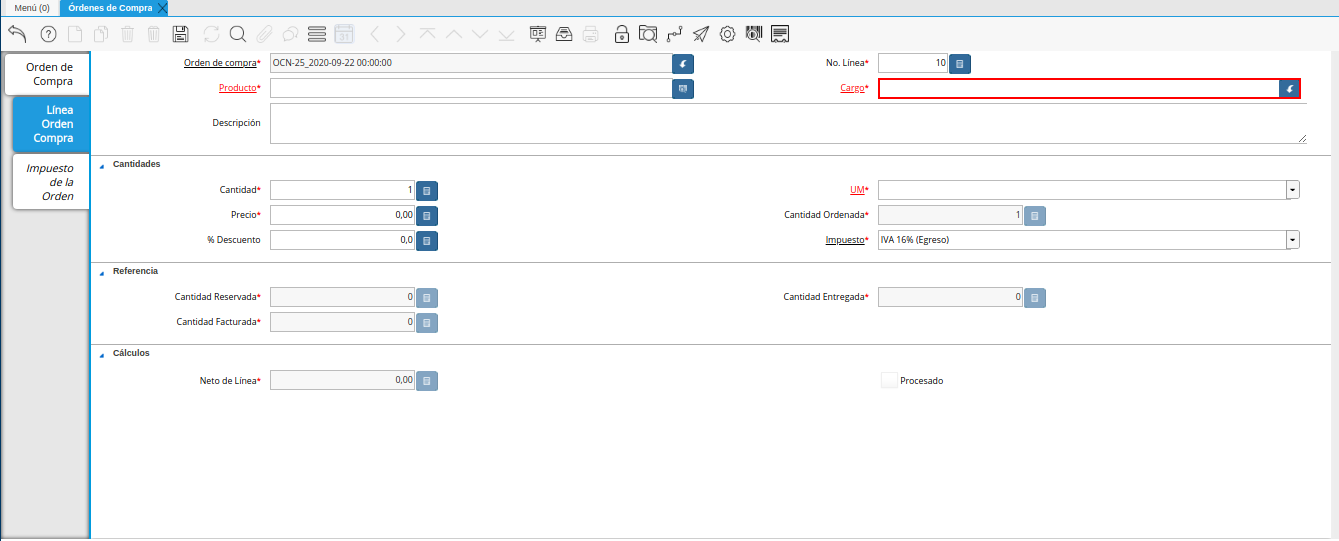Screen dimensions: 1339x541
Task: Click the UM field label link
Action: click(x=857, y=190)
